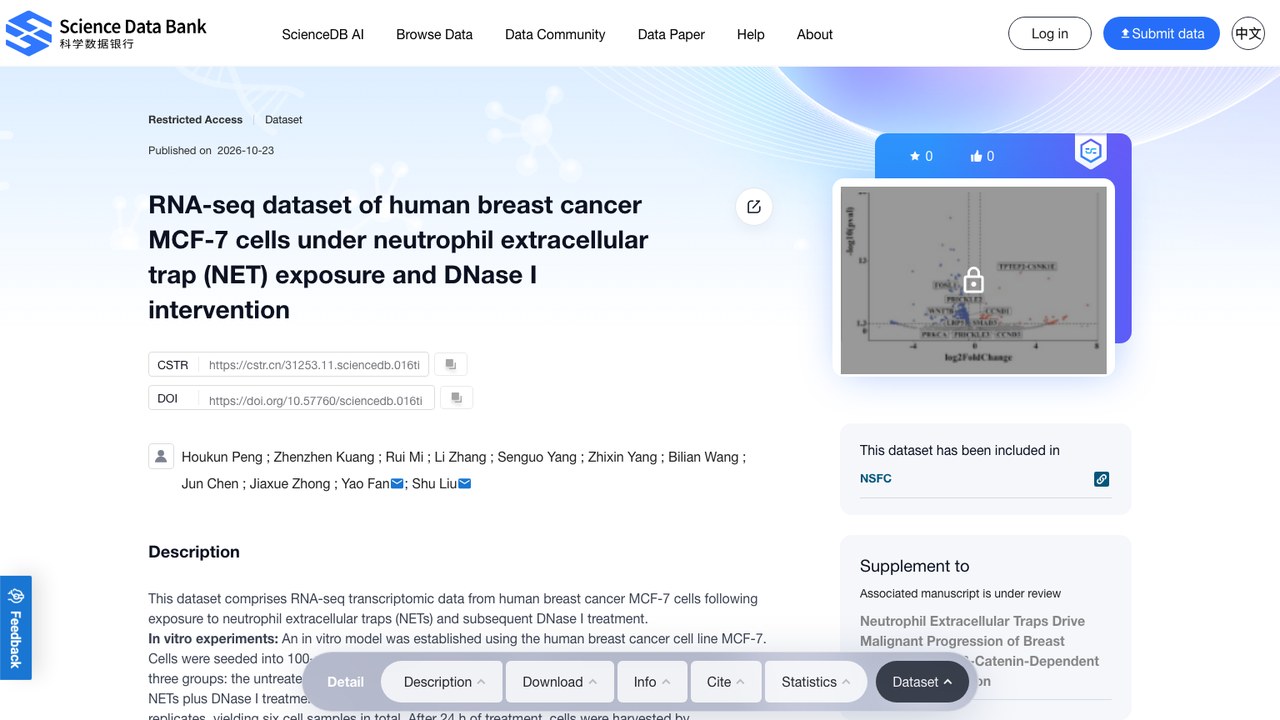Copy the DOI link with its copy icon

tap(457, 398)
